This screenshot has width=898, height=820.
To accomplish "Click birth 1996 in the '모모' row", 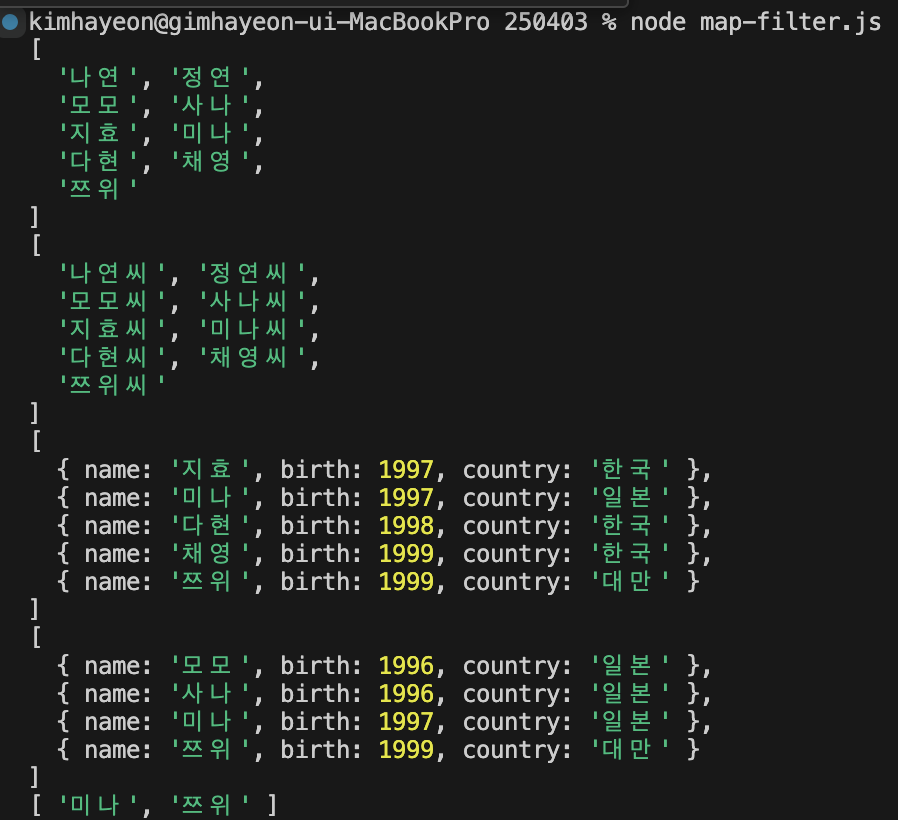I will click(406, 666).
